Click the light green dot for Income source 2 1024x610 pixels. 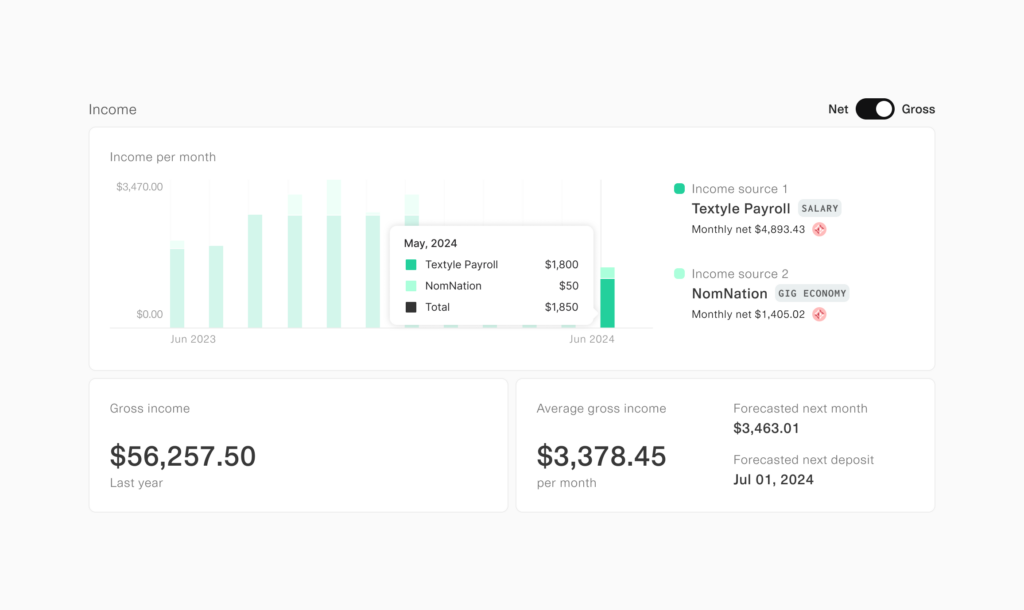tap(680, 273)
